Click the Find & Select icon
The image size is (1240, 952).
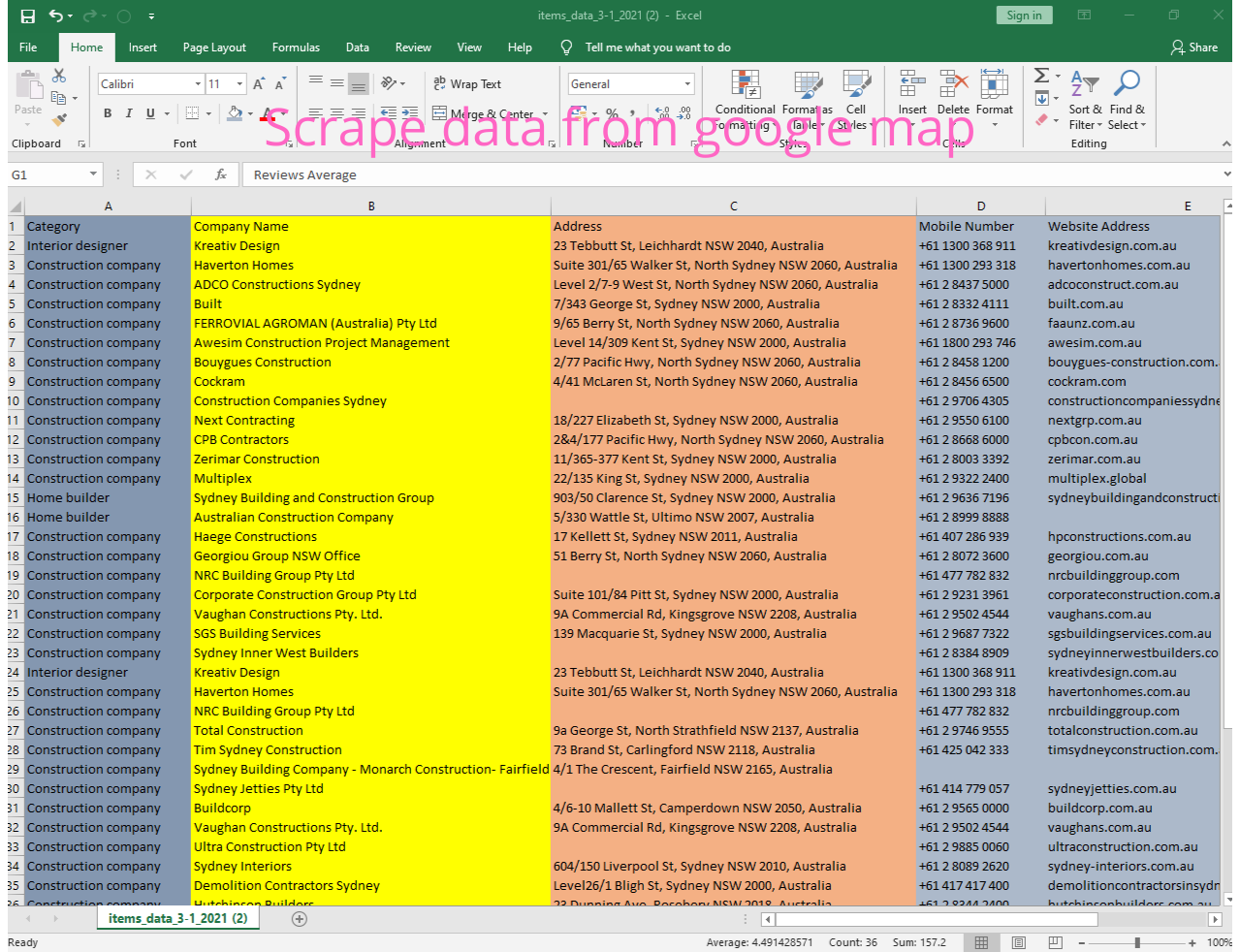(x=1126, y=97)
